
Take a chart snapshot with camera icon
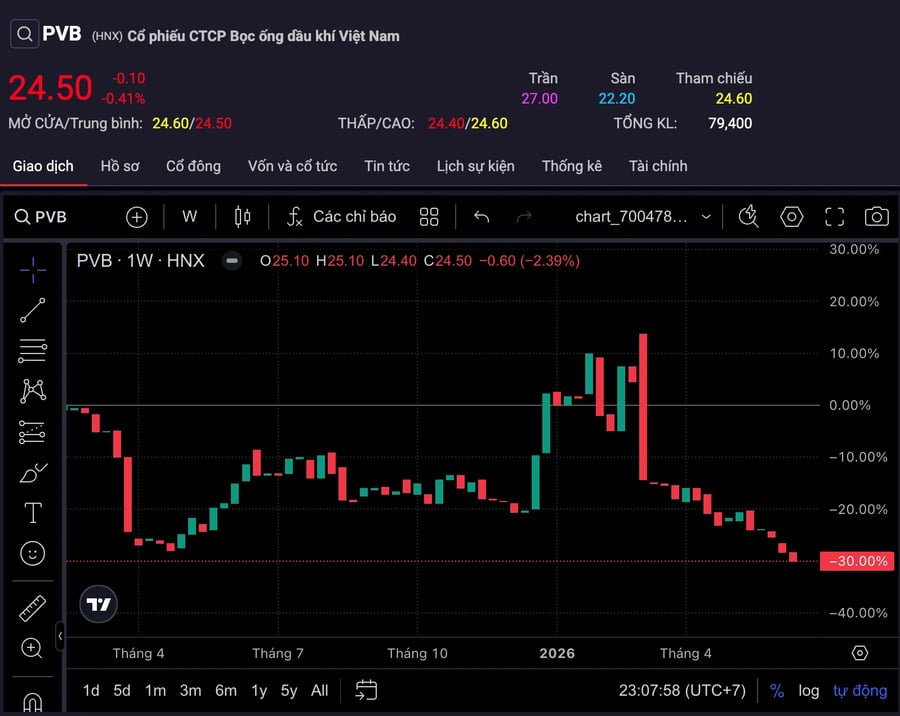[x=876, y=217]
